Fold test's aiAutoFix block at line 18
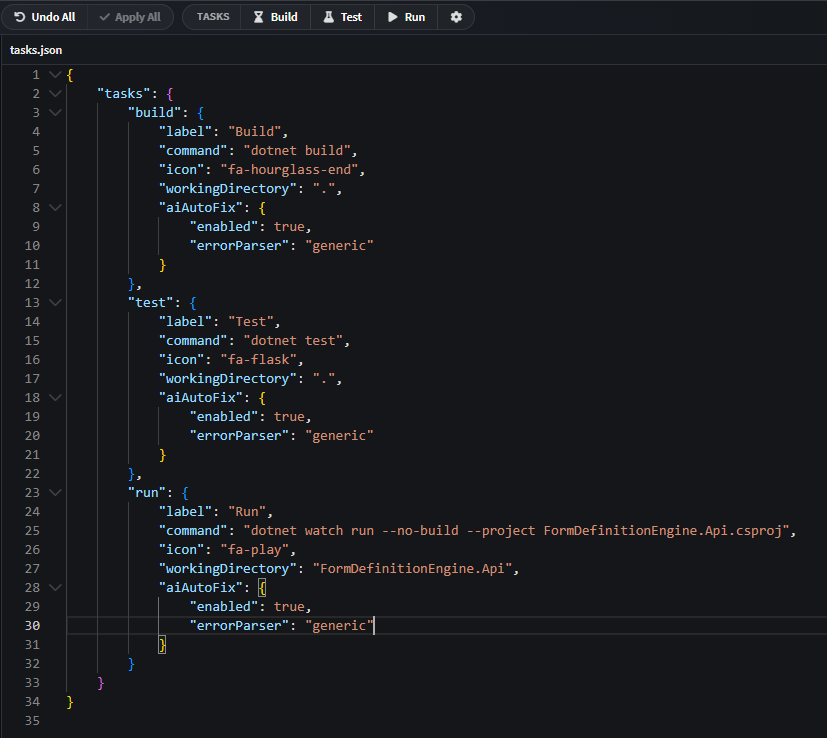 point(55,398)
